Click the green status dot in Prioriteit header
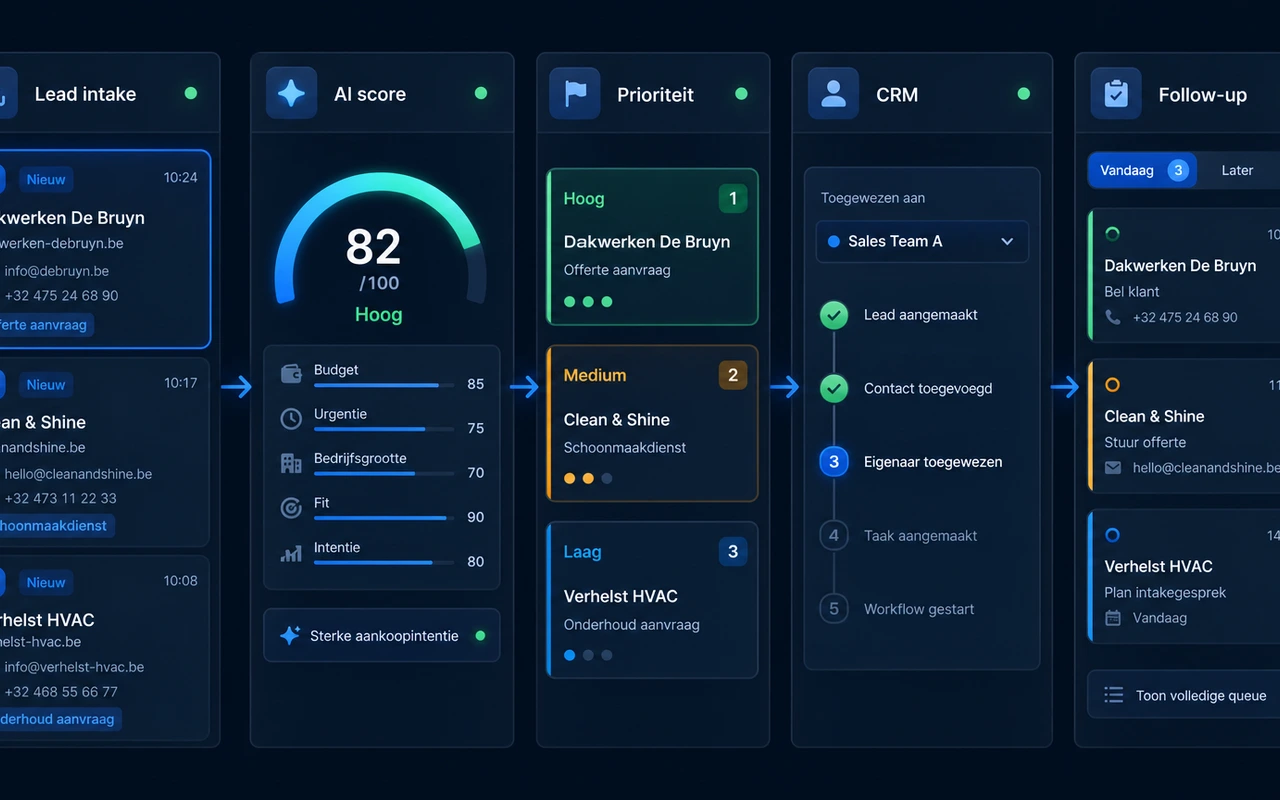Viewport: 1280px width, 800px height. tap(741, 93)
